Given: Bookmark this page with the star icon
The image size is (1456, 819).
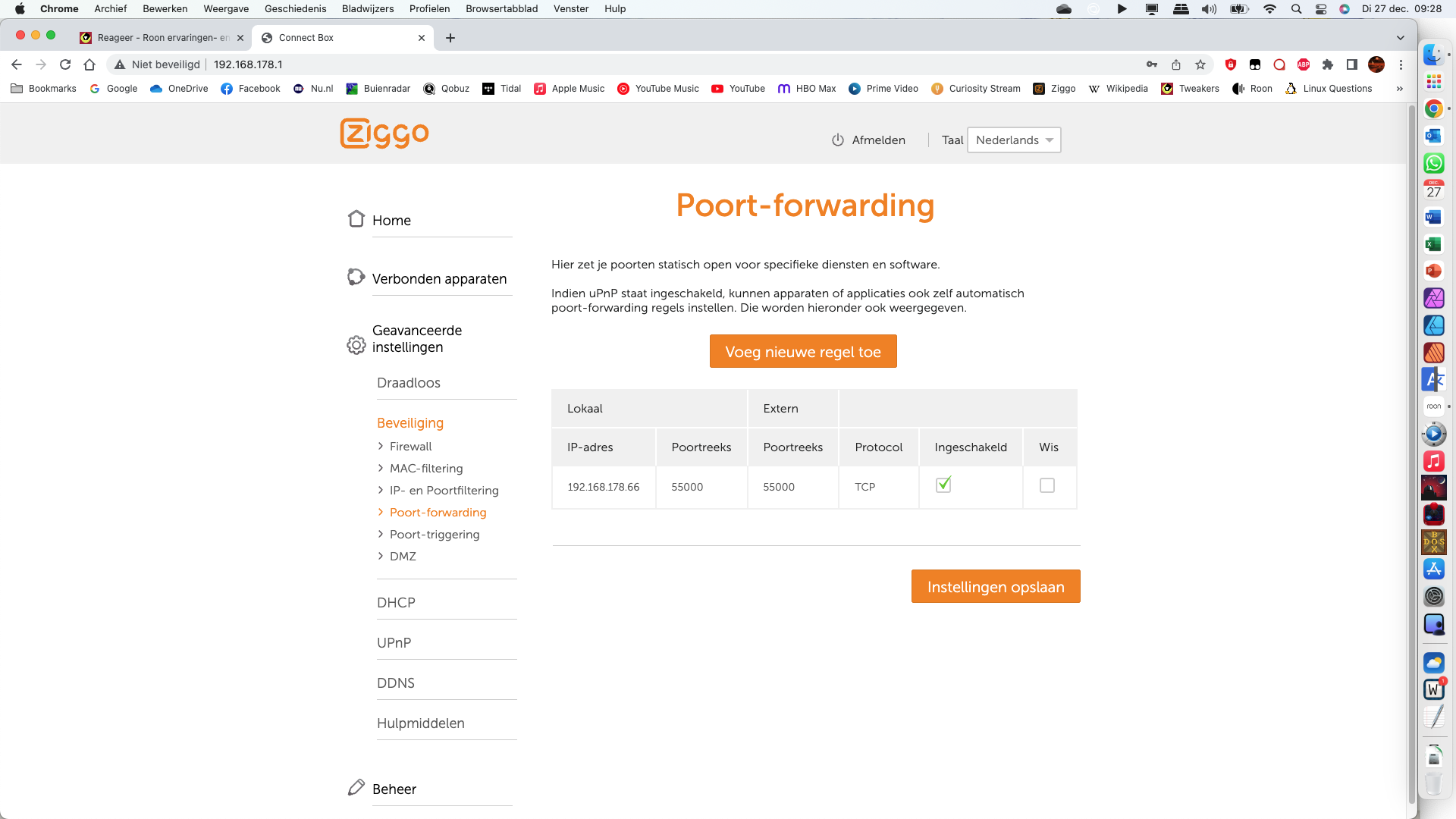Looking at the screenshot, I should [1200, 64].
